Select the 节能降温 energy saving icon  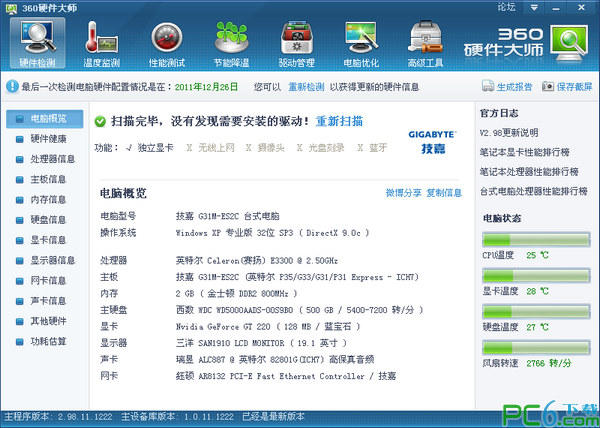(x=231, y=43)
